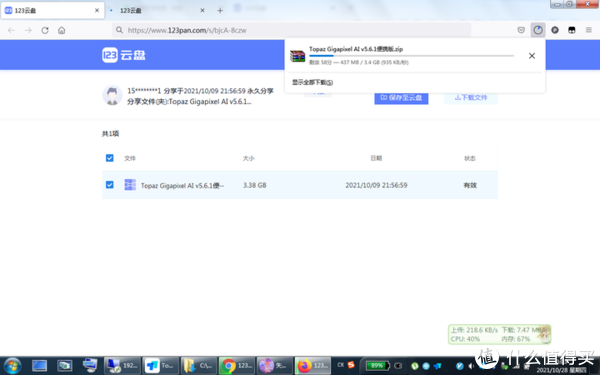Click the network speed monitor widget

tap(499, 334)
